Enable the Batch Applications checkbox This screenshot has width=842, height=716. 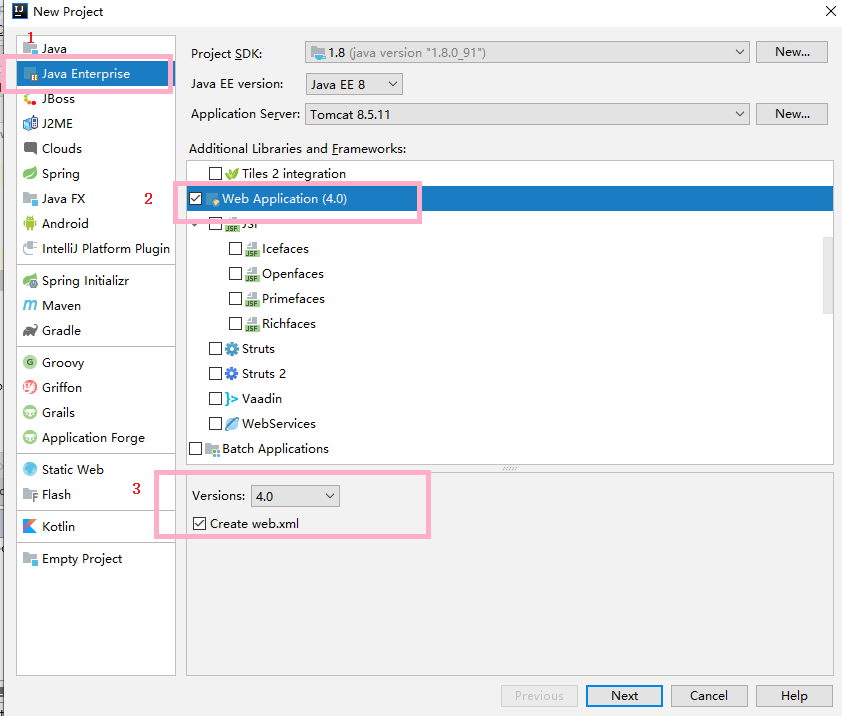(x=195, y=449)
